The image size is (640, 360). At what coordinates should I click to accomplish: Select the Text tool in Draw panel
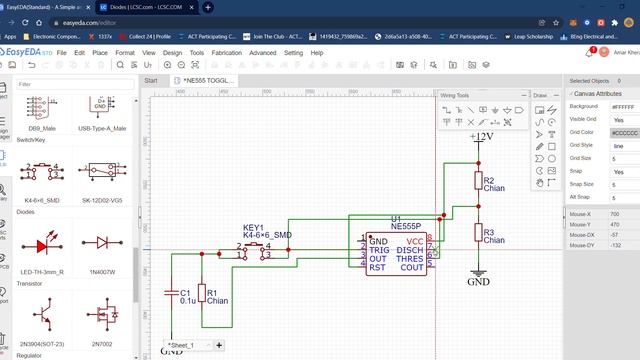click(x=552, y=134)
